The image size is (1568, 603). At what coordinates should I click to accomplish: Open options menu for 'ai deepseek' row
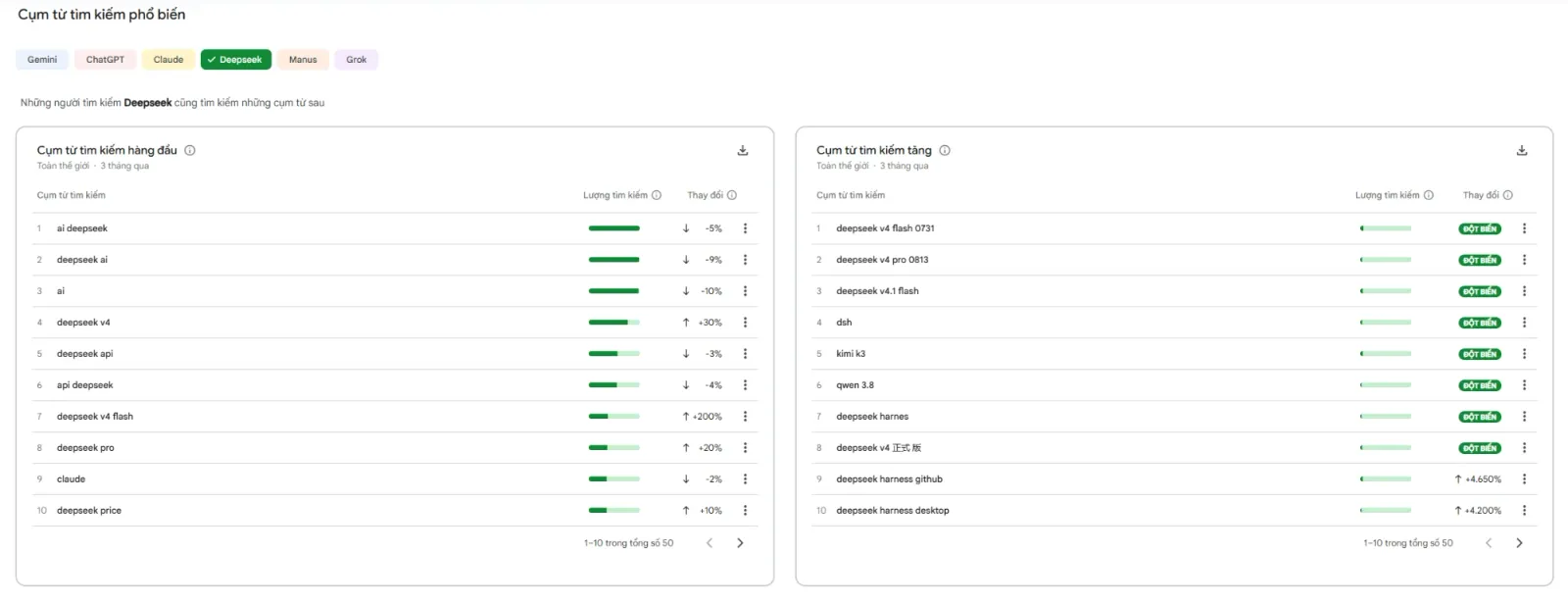tap(745, 228)
